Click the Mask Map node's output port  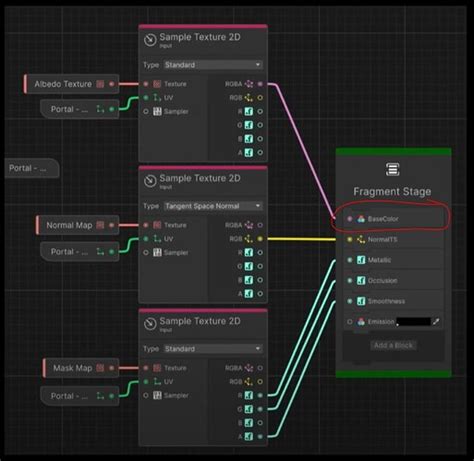point(112,368)
